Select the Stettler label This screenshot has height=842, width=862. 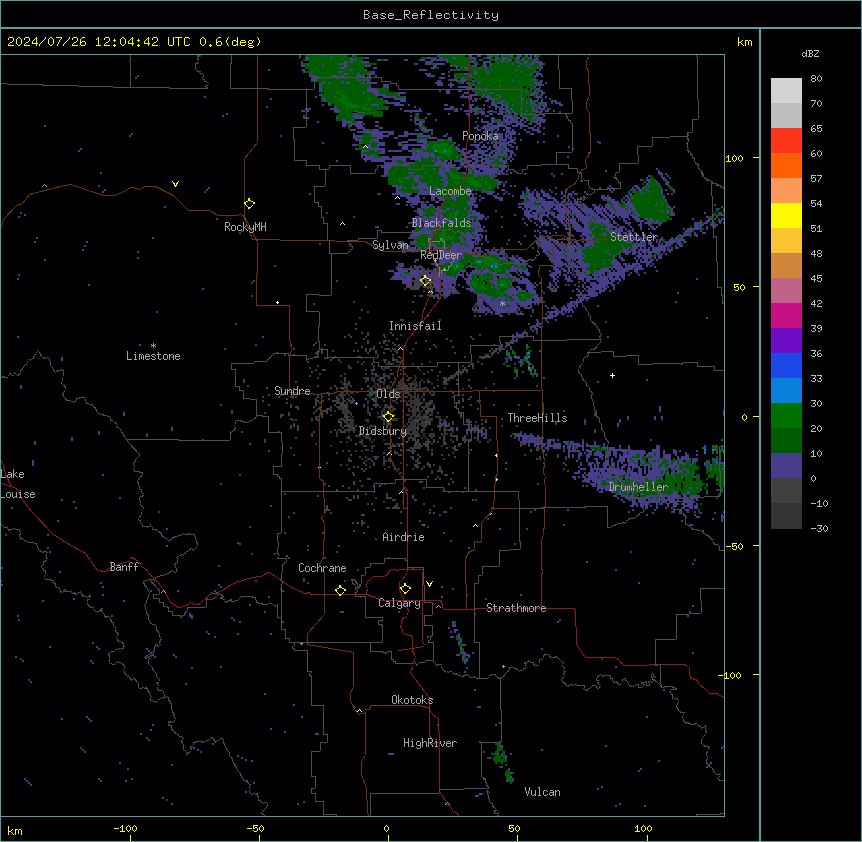[634, 237]
